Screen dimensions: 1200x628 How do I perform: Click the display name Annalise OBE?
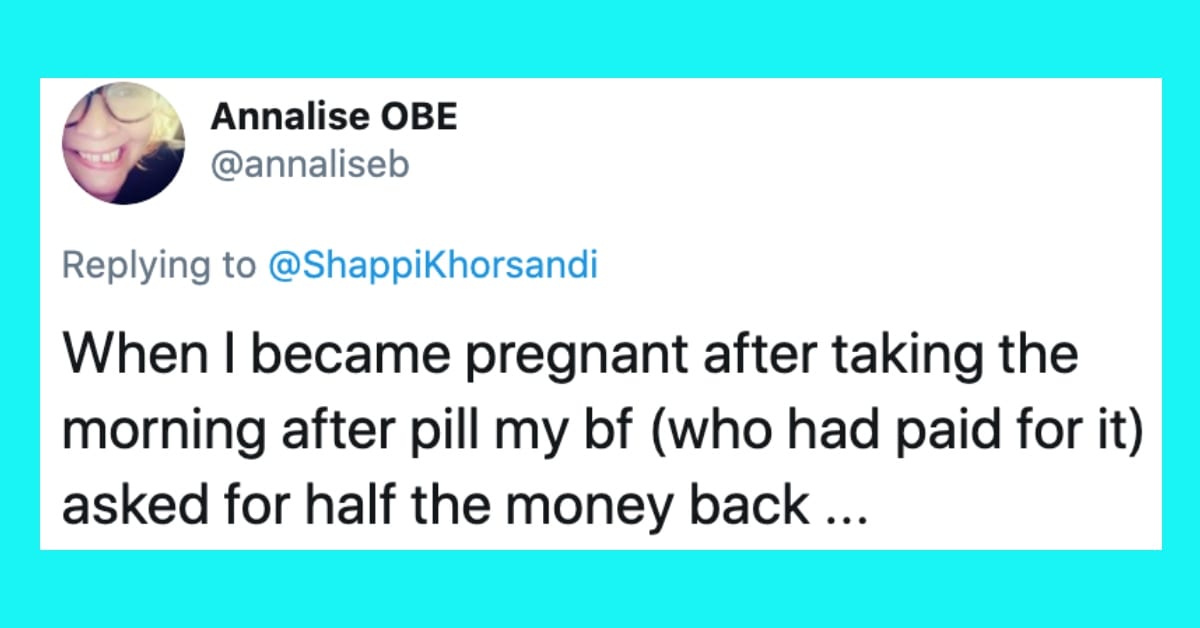(334, 118)
